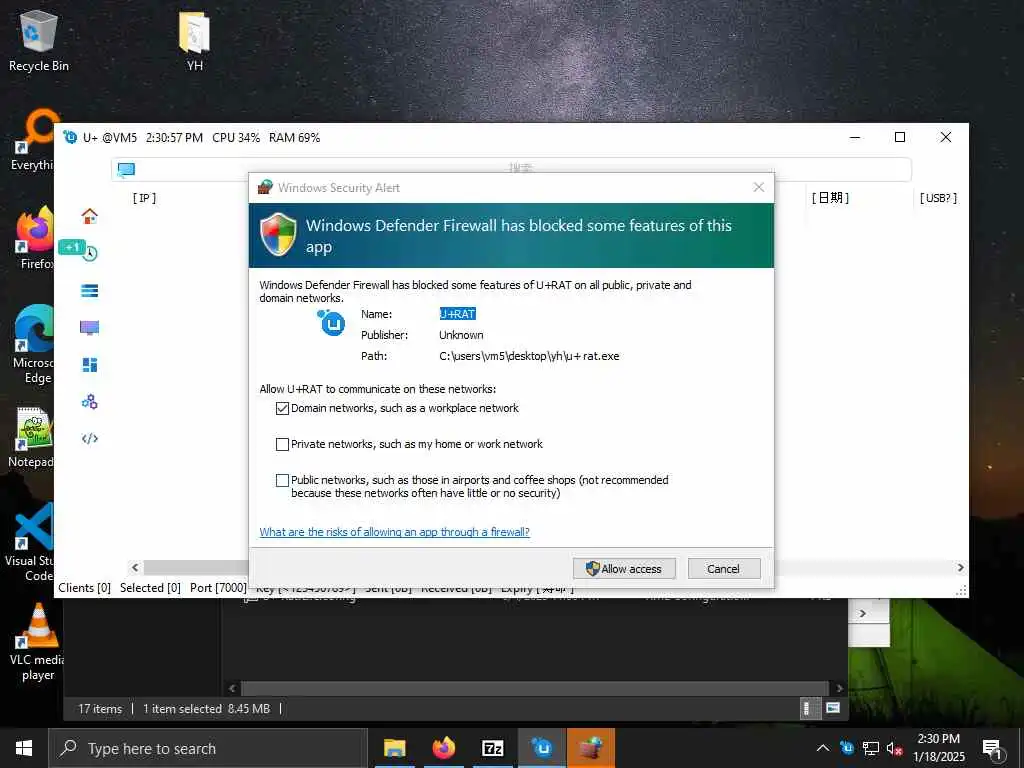Open the YH folder on the desktop
This screenshot has width=1024, height=768.
pos(195,40)
